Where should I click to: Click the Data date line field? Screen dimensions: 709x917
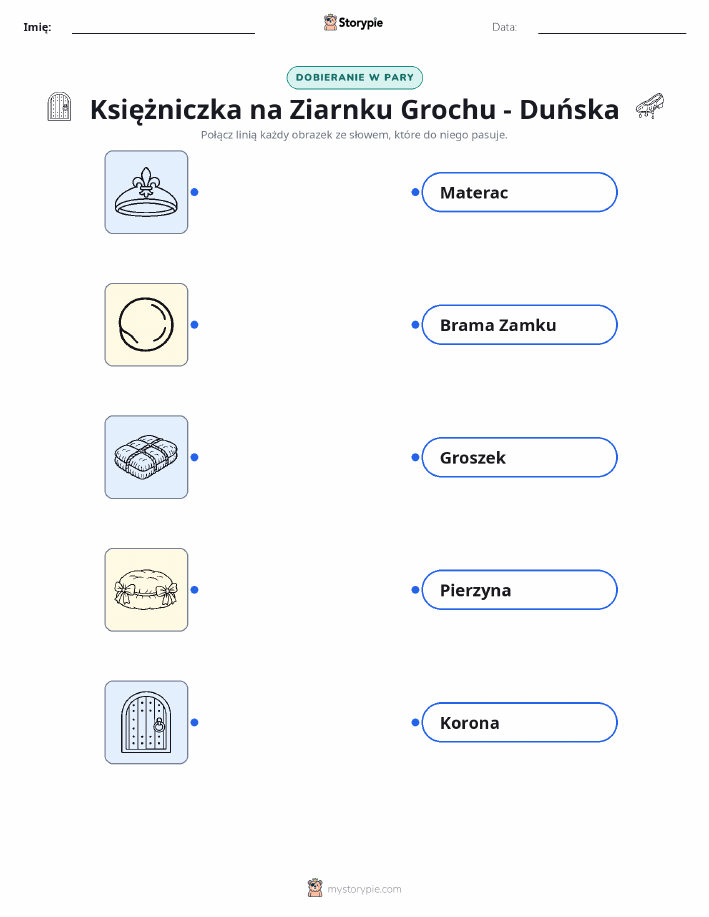point(612,27)
